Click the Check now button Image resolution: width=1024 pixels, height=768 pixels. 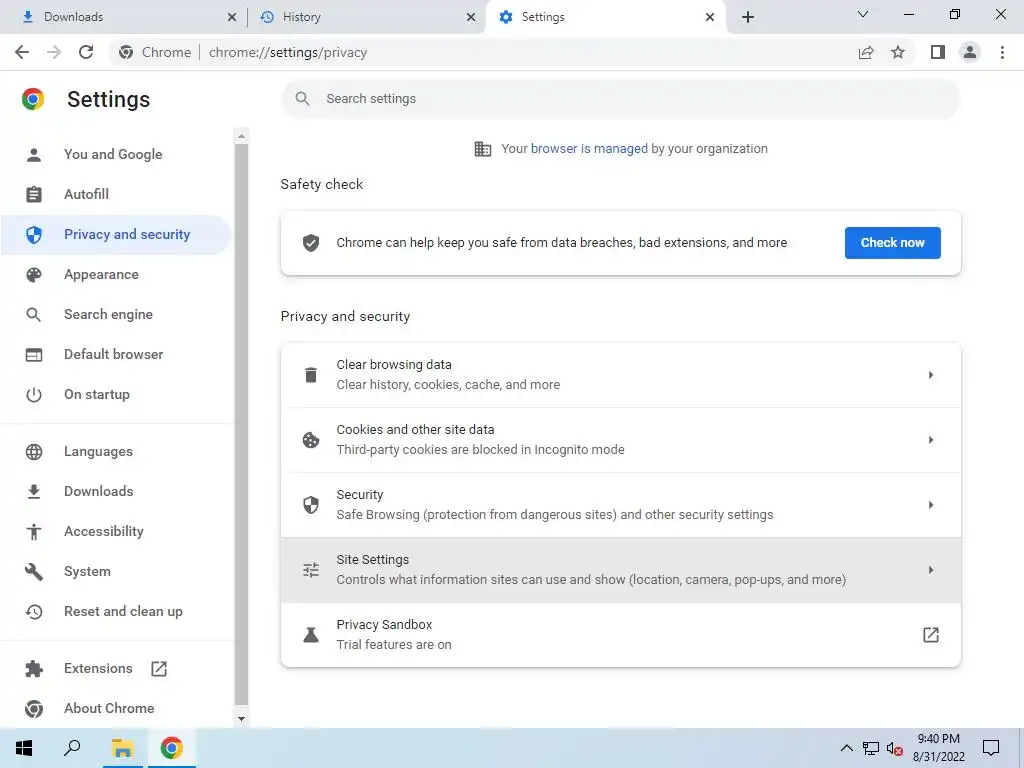point(893,243)
